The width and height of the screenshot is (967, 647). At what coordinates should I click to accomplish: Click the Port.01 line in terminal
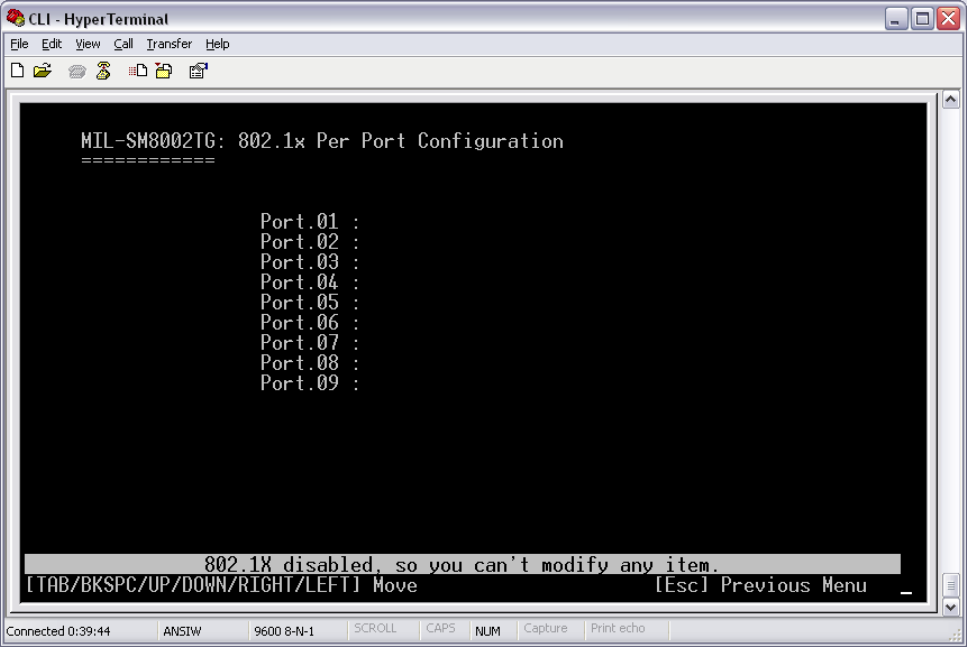pos(309,221)
